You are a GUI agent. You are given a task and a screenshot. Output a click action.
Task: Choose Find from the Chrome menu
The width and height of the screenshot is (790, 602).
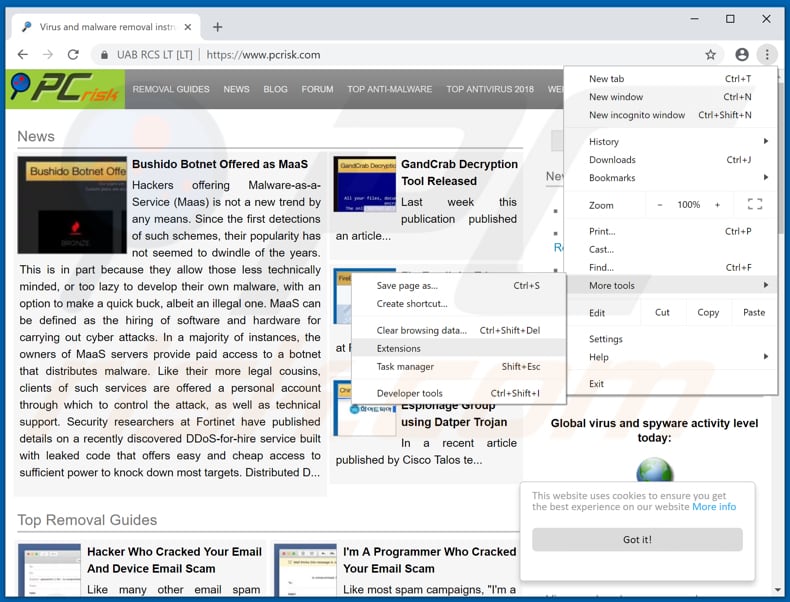671,267
